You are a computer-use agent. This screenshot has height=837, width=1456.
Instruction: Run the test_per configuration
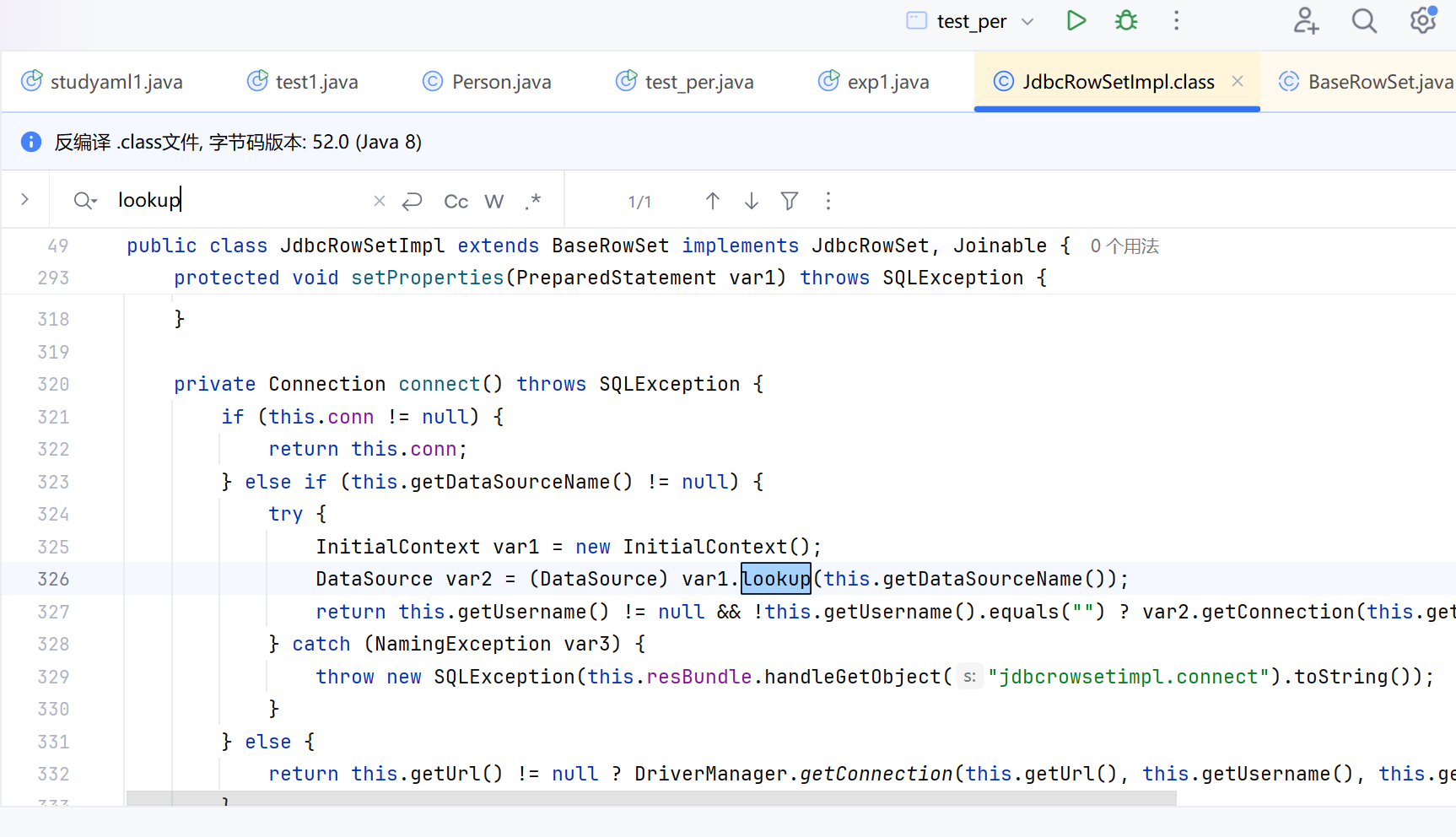[x=1076, y=20]
